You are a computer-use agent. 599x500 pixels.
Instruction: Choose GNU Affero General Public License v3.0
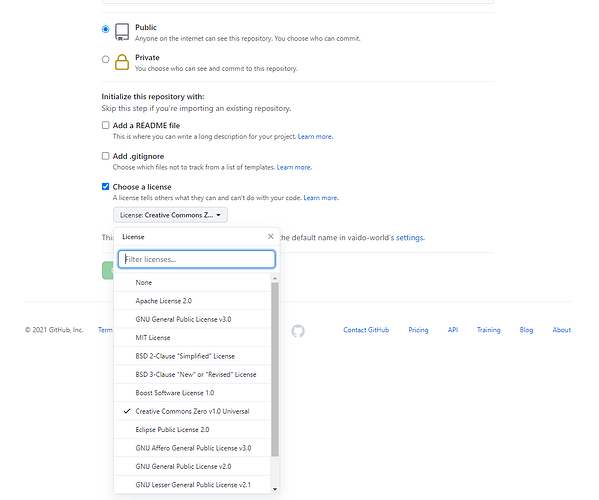(192, 448)
